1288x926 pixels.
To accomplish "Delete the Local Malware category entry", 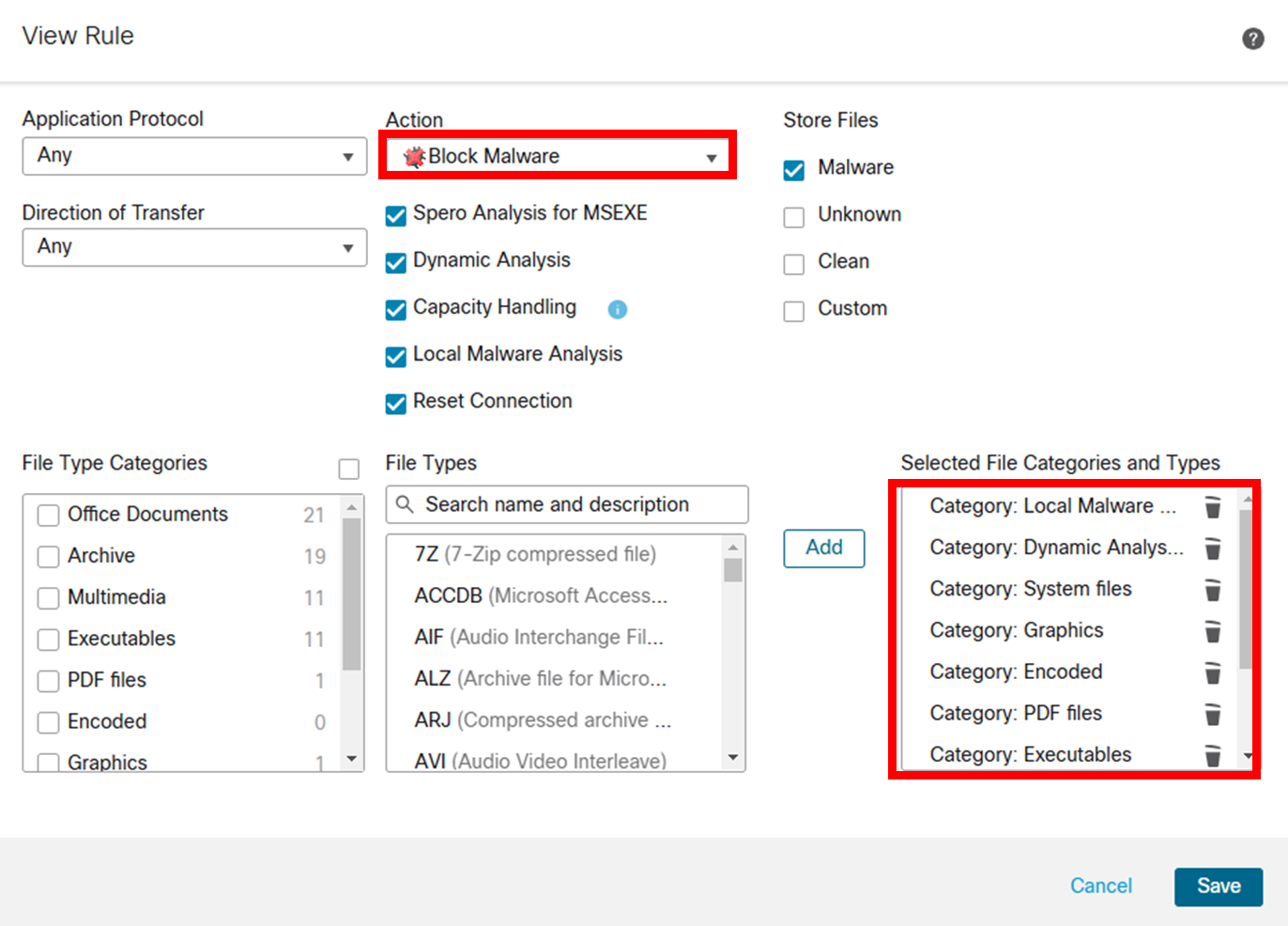I will pyautogui.click(x=1213, y=507).
